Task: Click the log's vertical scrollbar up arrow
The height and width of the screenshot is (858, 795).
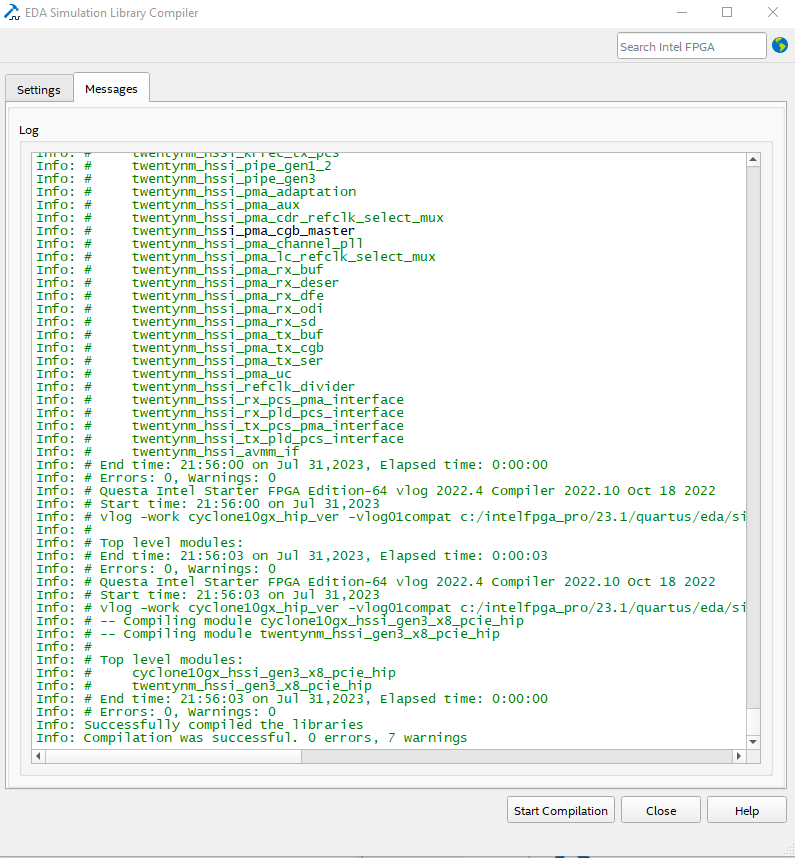Action: point(753,161)
